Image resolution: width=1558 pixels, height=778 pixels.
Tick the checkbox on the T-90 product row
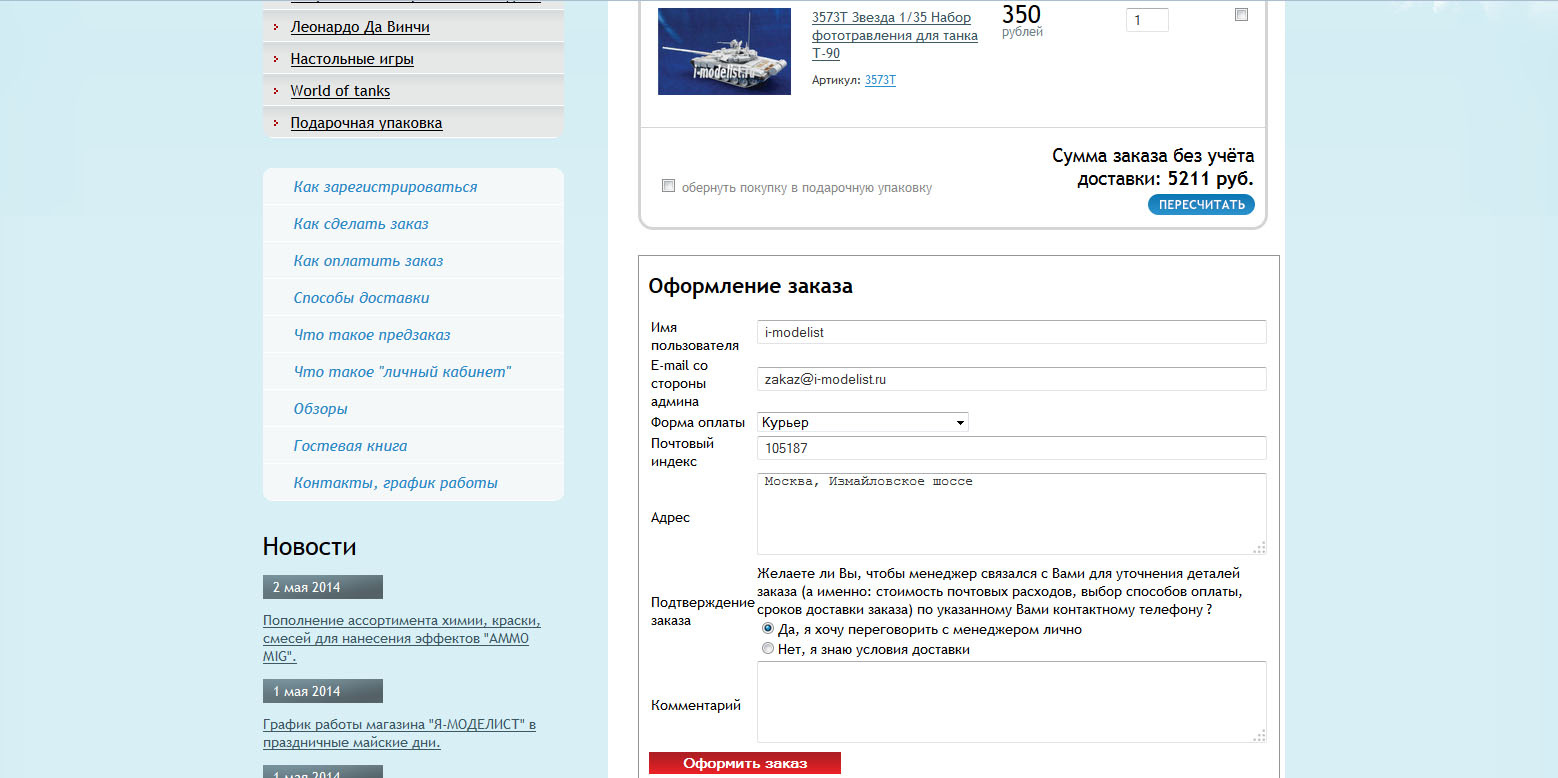coord(1241,14)
